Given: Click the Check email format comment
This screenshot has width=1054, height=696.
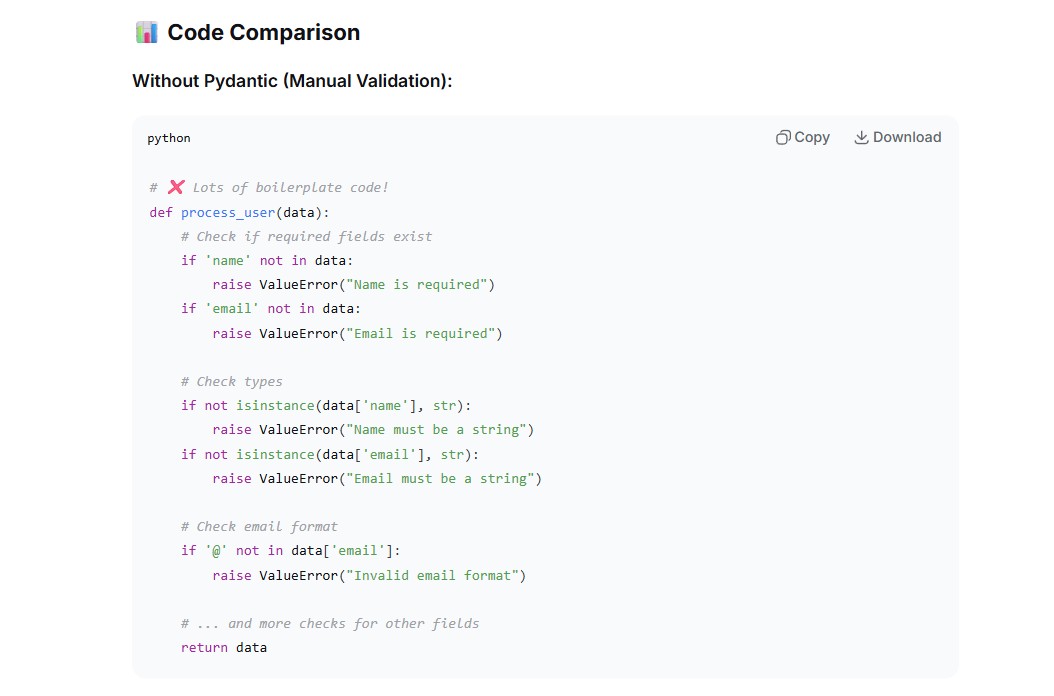Looking at the screenshot, I should 259,527.
